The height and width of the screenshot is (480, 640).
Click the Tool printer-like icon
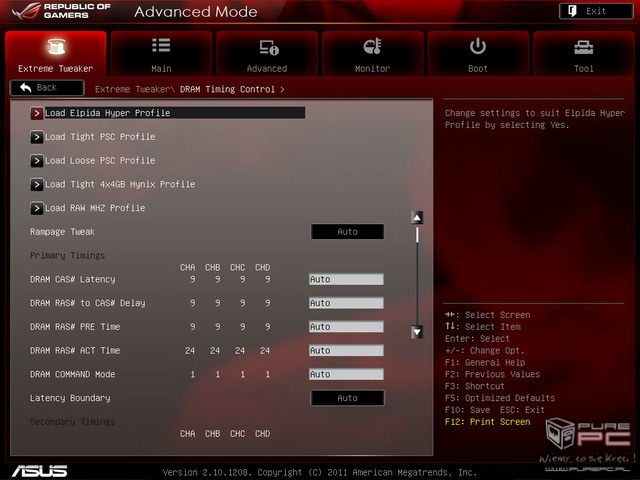tap(584, 48)
